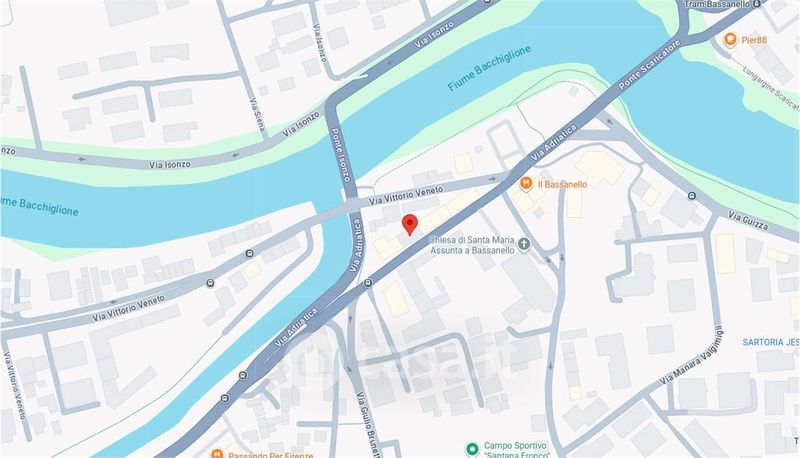Click the Passando Per Firenze label
The width and height of the screenshot is (800, 458).
coord(270,454)
